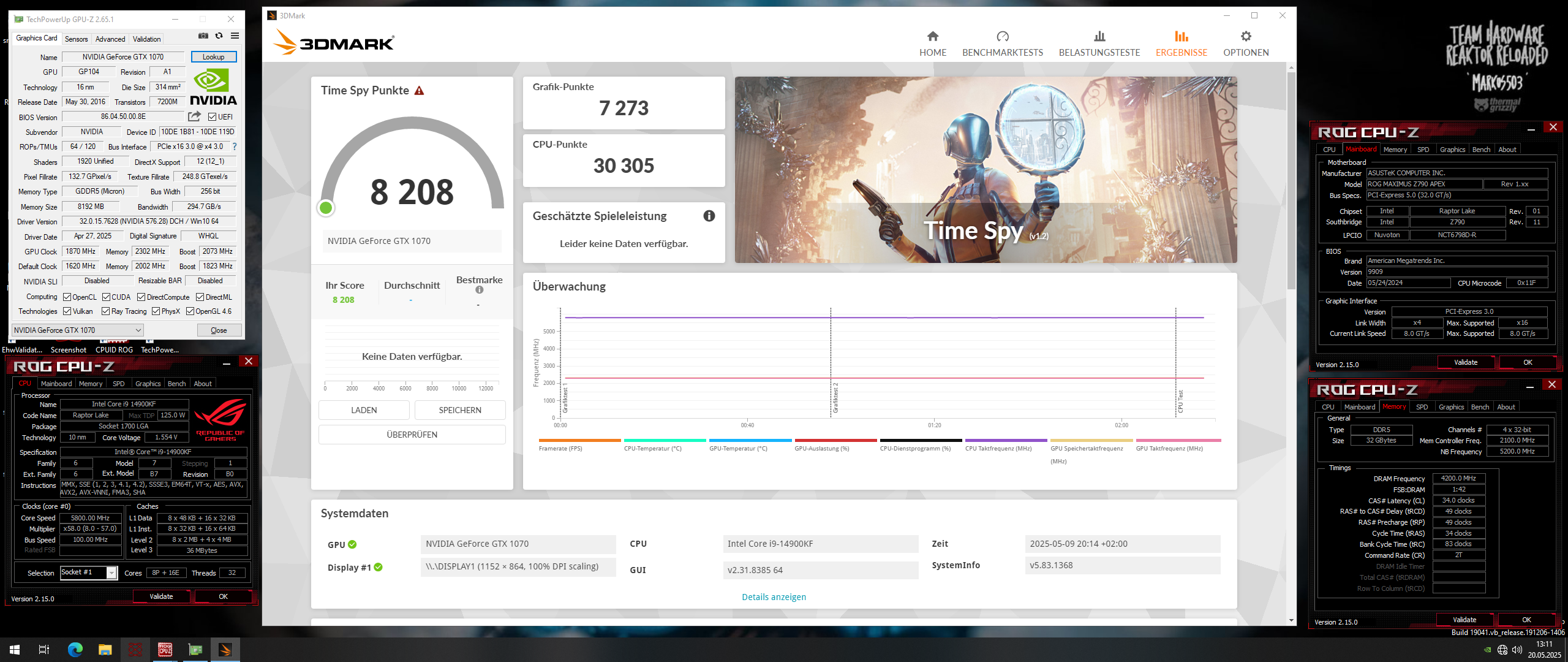Open Task View on the taskbar
This screenshot has width=1568, height=662.
pyautogui.click(x=44, y=650)
